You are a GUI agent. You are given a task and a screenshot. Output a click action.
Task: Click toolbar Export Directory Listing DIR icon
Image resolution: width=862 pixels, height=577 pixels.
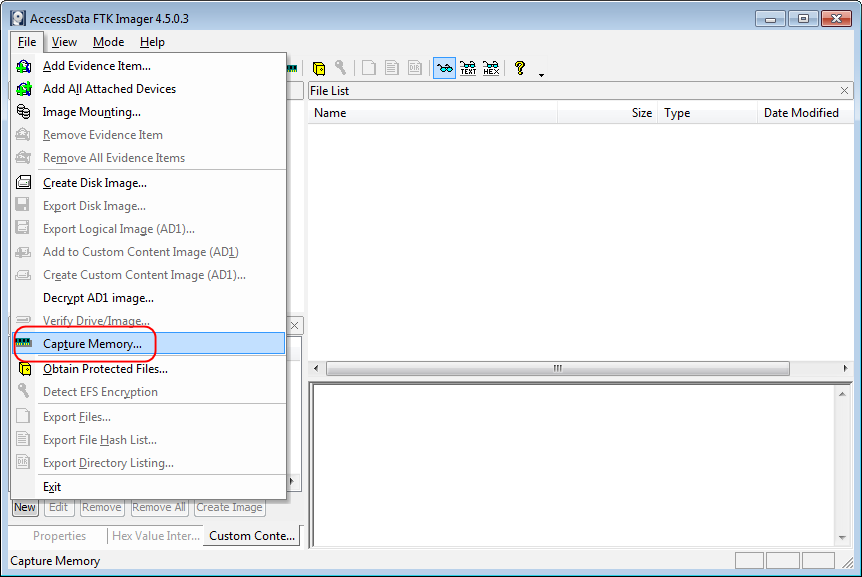click(x=415, y=68)
